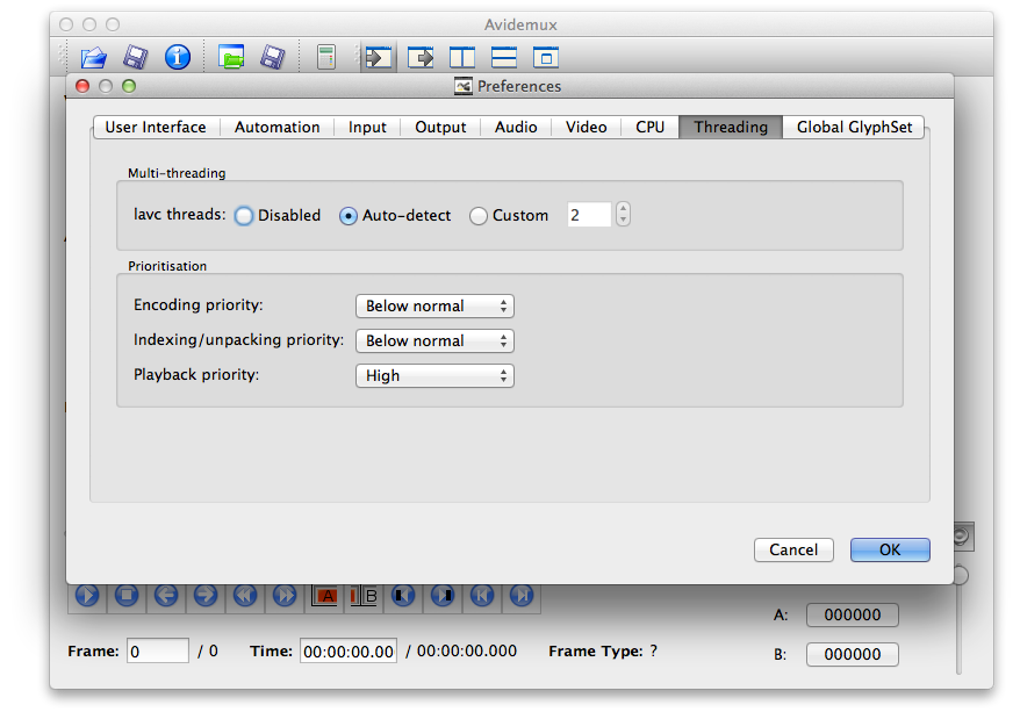Show file information blue info icon
The image size is (1020, 712).
coord(177,57)
